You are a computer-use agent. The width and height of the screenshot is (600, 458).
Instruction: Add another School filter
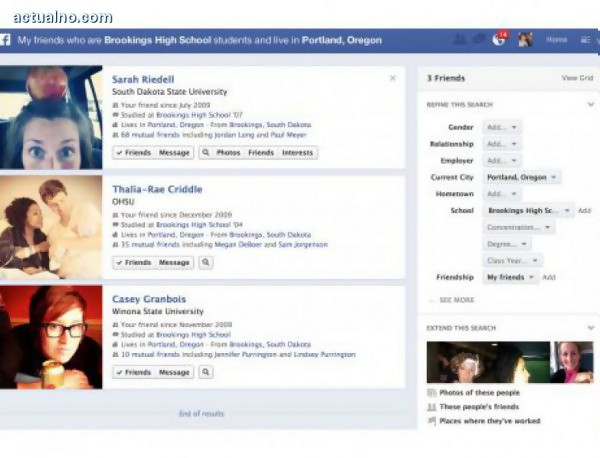(x=584, y=211)
